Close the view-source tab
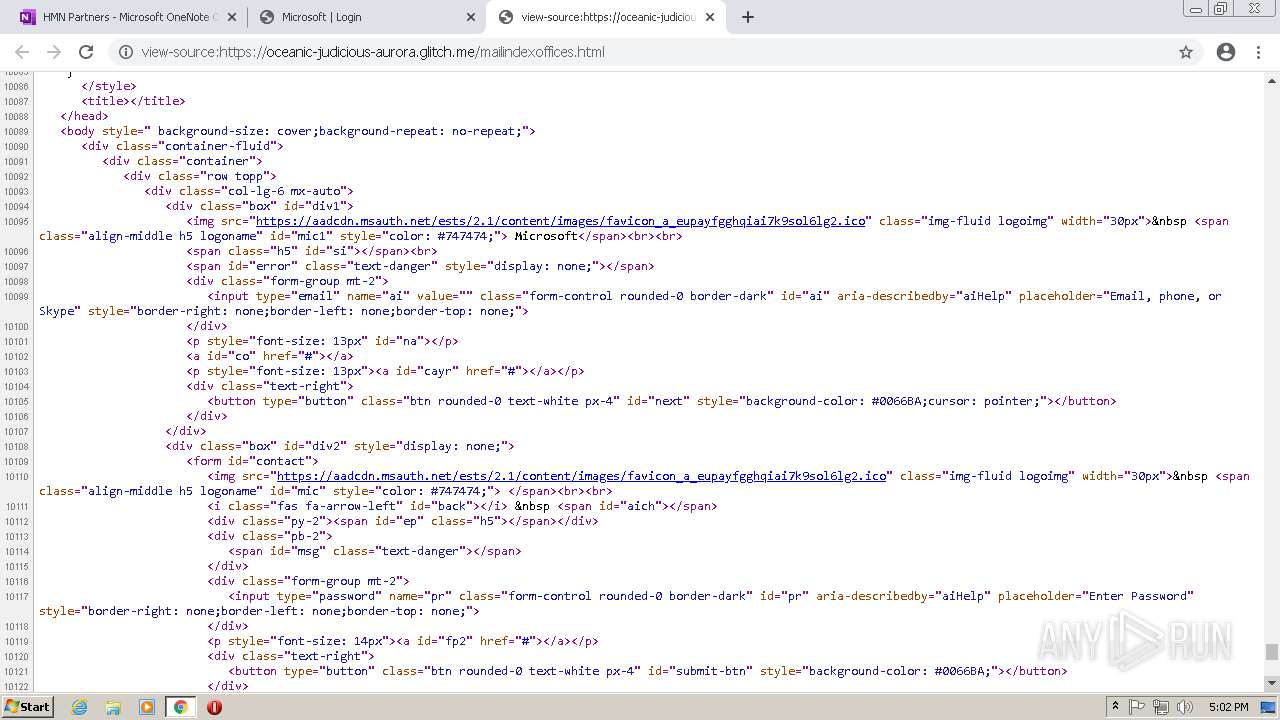Screen dimensions: 1280x720 click(x=710, y=17)
